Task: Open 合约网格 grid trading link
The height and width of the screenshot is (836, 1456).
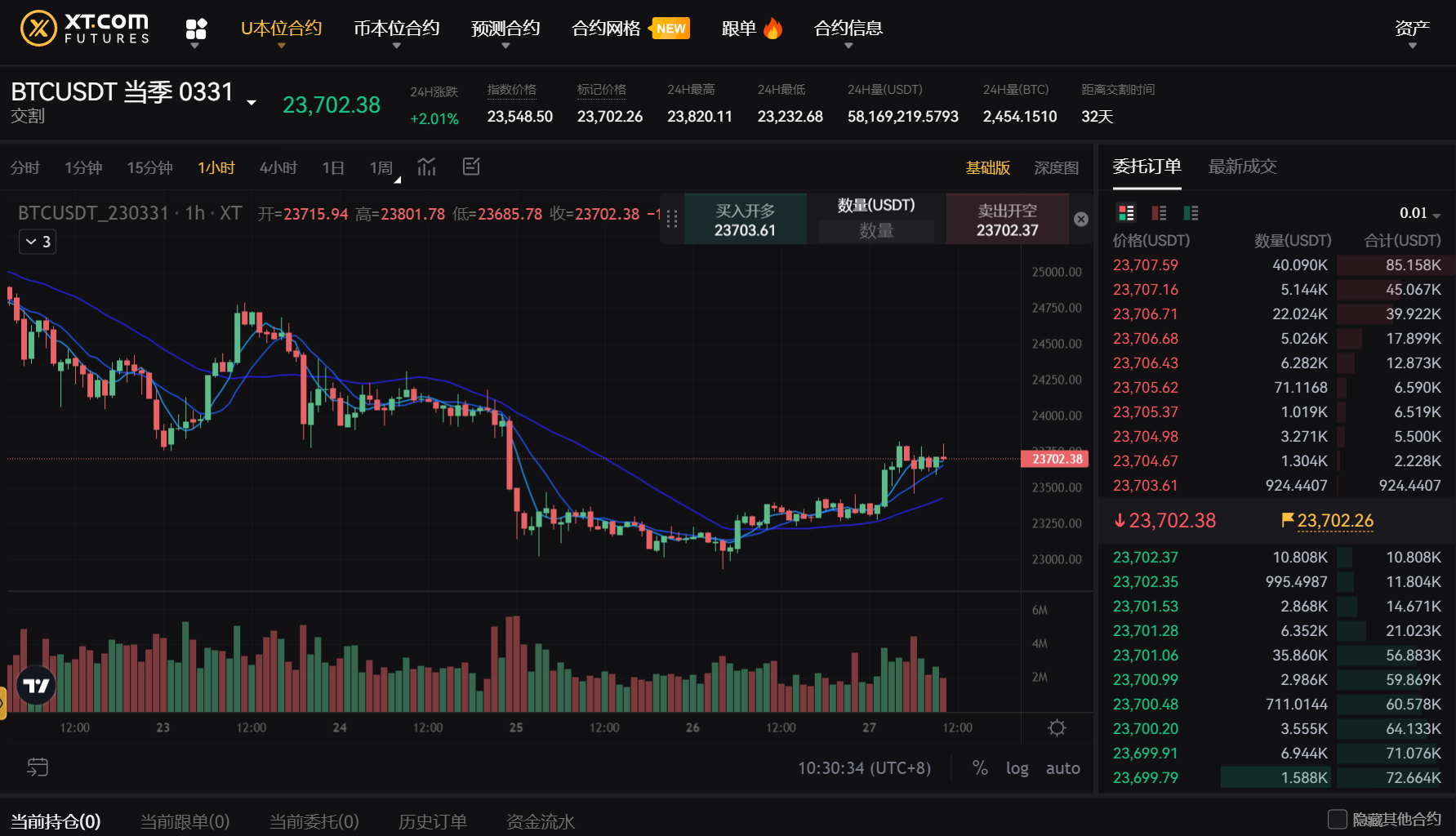Action: point(630,29)
